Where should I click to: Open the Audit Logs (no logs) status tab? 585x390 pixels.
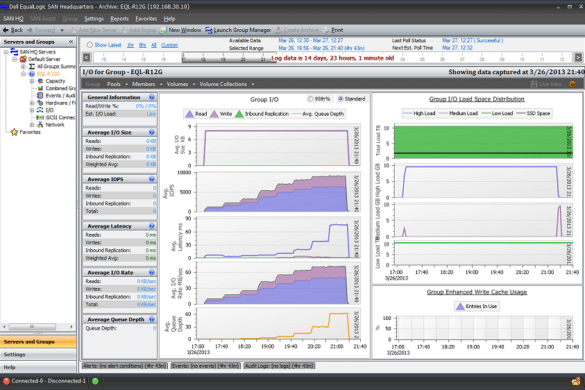click(279, 366)
